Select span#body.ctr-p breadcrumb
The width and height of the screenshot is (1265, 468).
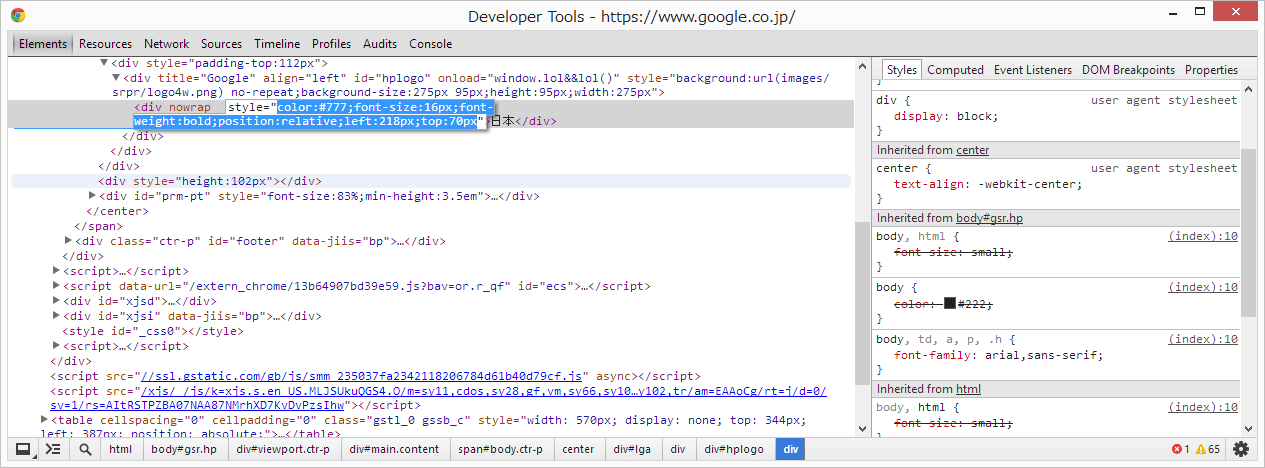[x=500, y=449]
